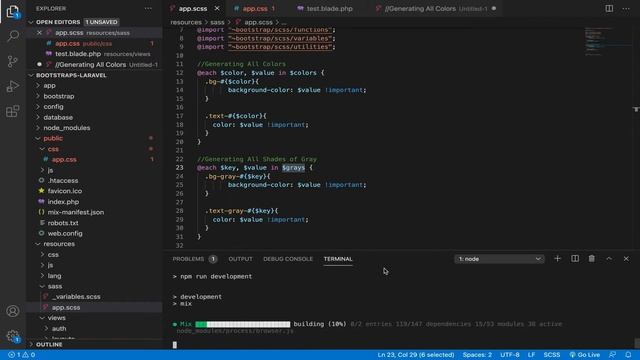The height and width of the screenshot is (360, 640).
Task: Open editor more actions ellipsis
Action: point(626,8)
